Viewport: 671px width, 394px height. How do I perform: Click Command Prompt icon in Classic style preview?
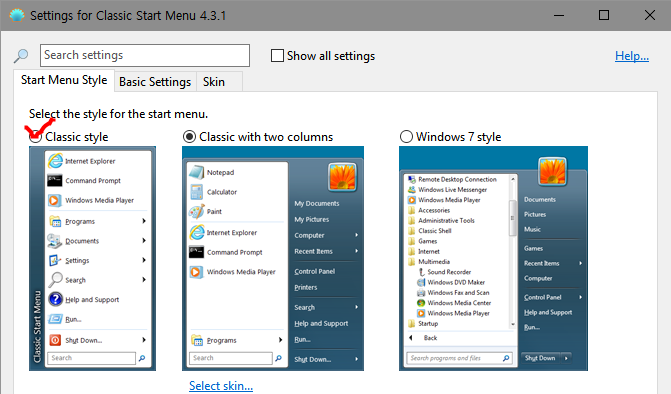tap(55, 181)
